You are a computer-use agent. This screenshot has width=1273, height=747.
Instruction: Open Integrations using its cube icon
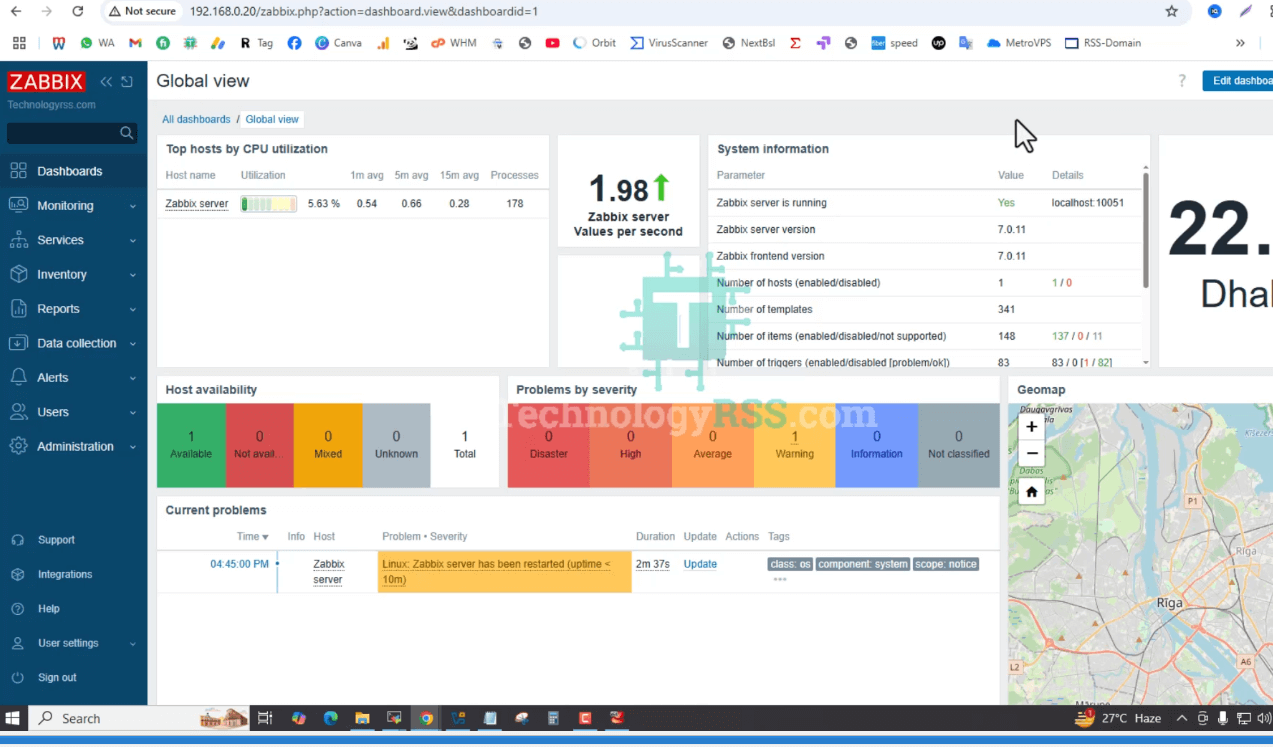[19, 574]
